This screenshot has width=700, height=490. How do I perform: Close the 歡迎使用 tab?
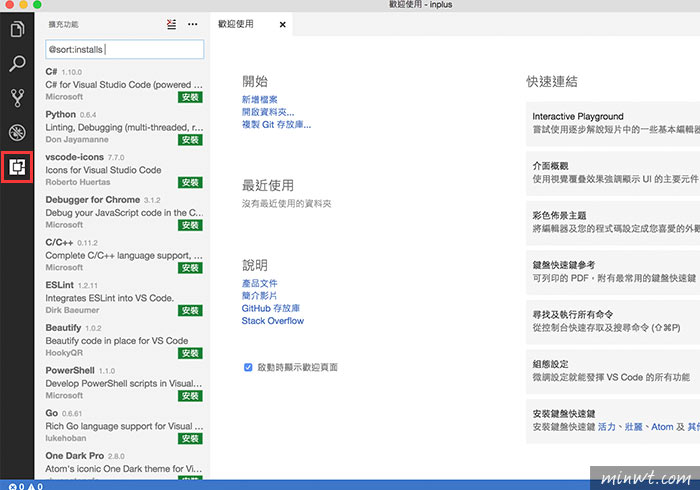tap(282, 25)
